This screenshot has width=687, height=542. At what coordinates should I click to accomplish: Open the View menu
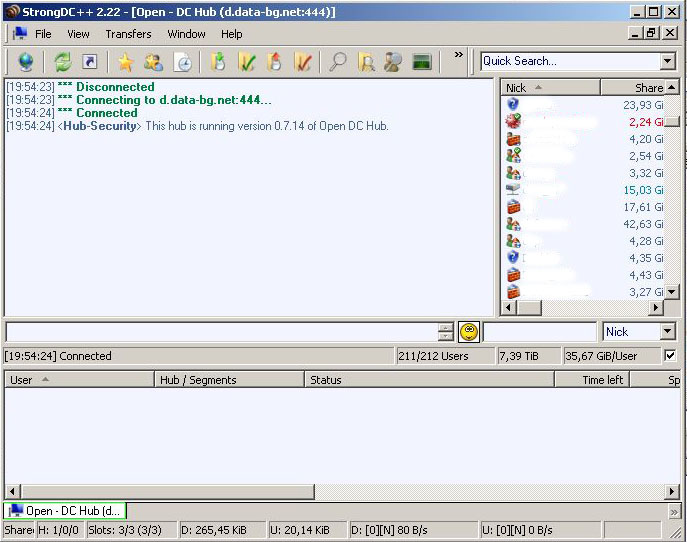78,34
